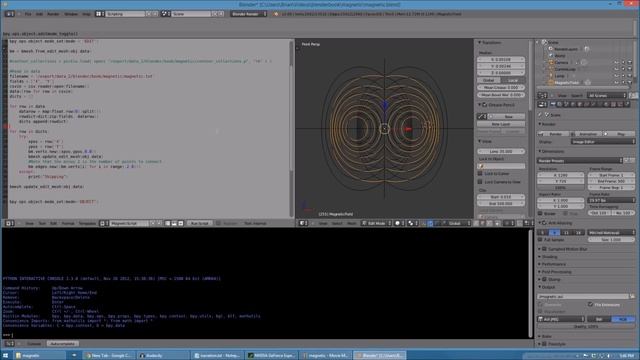The image size is (640, 360).
Task: Open the Render menu in top bar
Action: [x=53, y=14]
